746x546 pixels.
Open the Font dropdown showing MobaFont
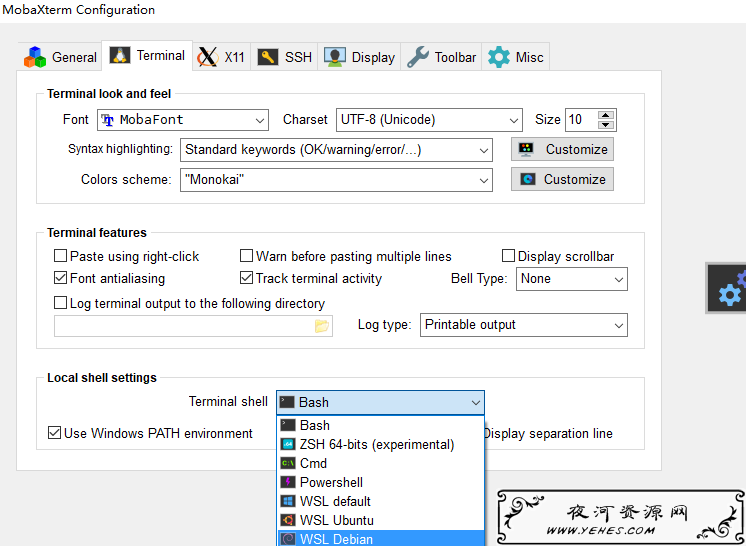(x=183, y=120)
